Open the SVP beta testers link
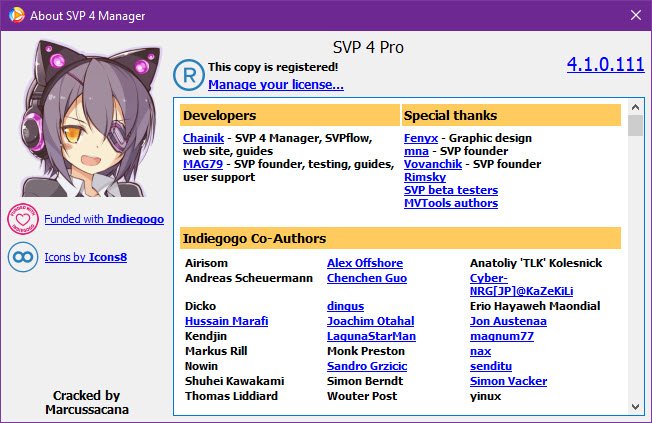The image size is (652, 423). point(451,190)
